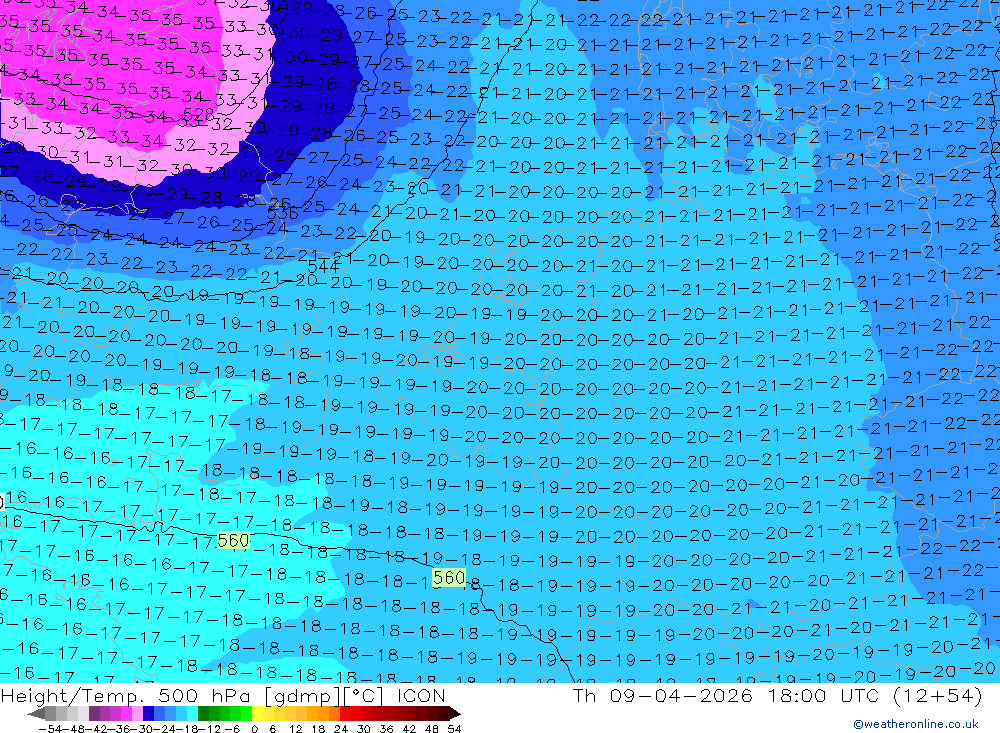
Task: Pick the dark green swatch at -18
Action: click(203, 713)
